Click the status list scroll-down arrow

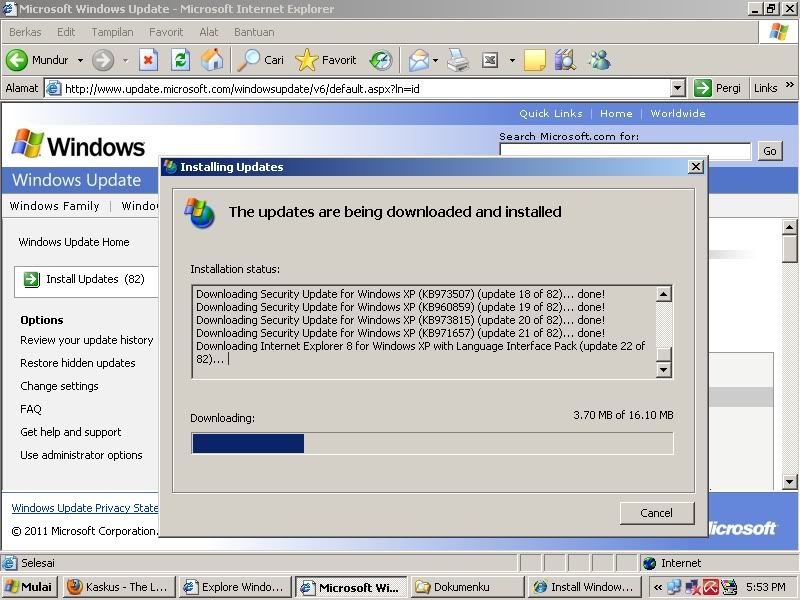click(663, 369)
